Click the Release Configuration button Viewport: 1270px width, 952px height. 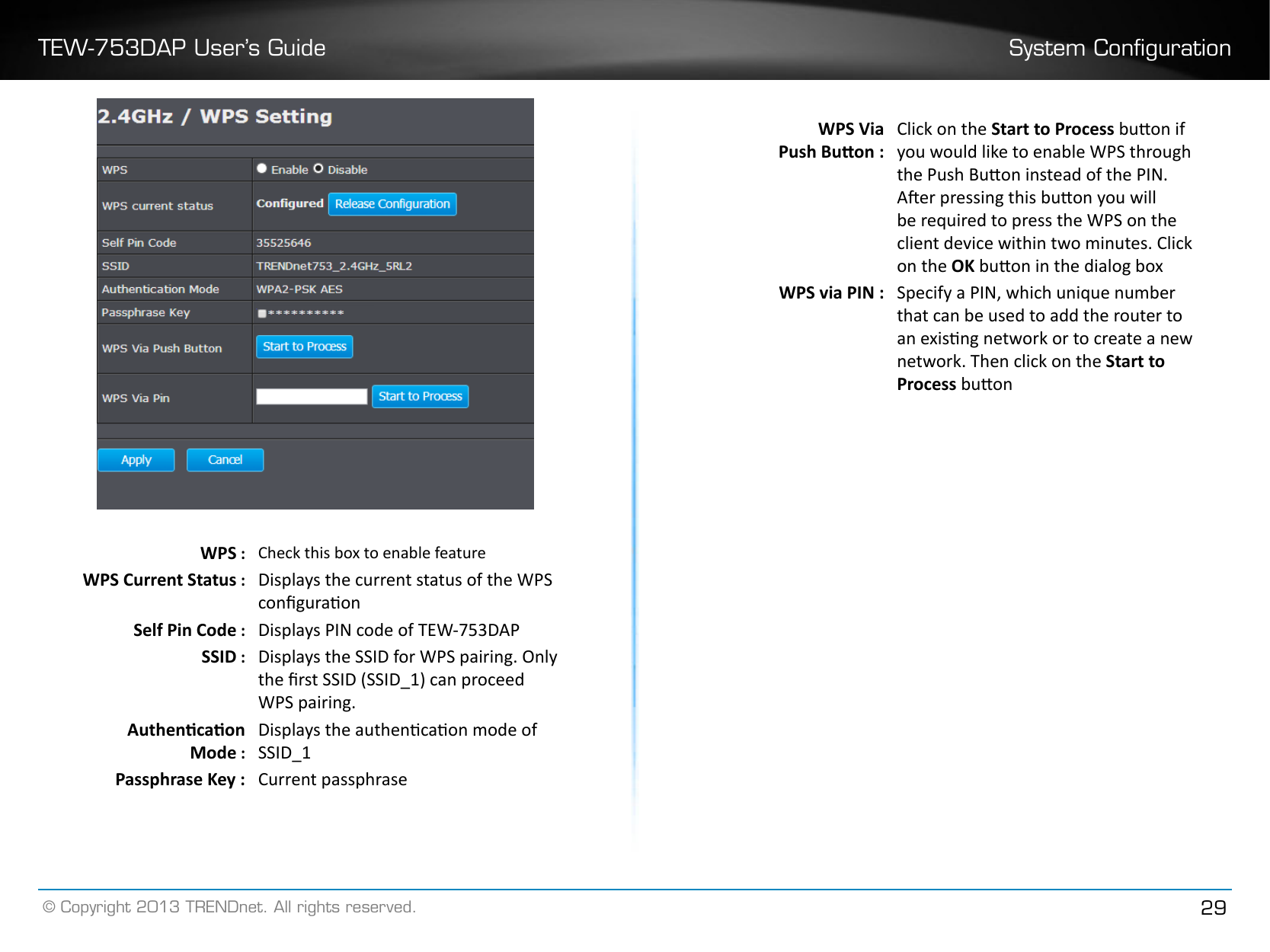pos(392,204)
